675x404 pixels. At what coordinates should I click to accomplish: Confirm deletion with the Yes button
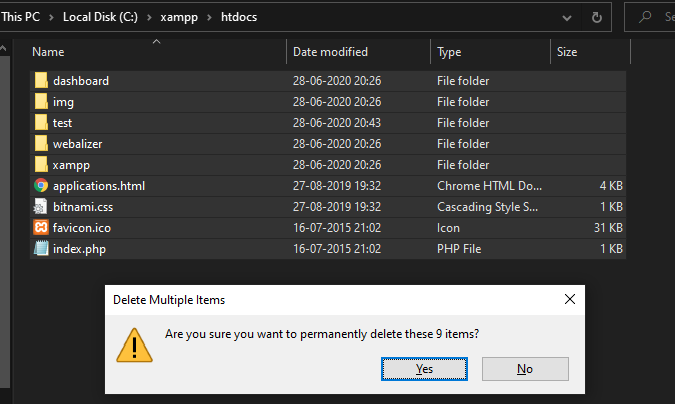pyautogui.click(x=424, y=369)
